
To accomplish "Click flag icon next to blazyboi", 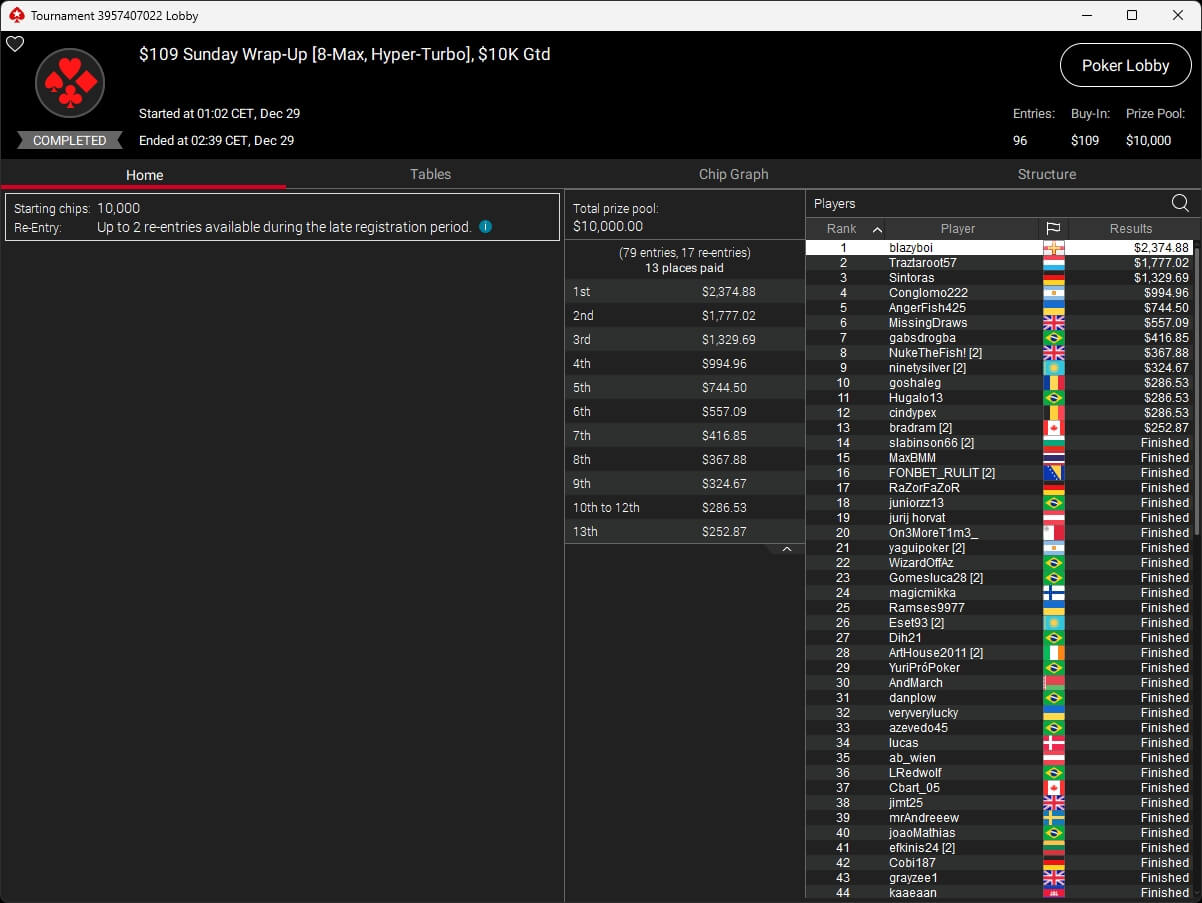I will [1053, 248].
